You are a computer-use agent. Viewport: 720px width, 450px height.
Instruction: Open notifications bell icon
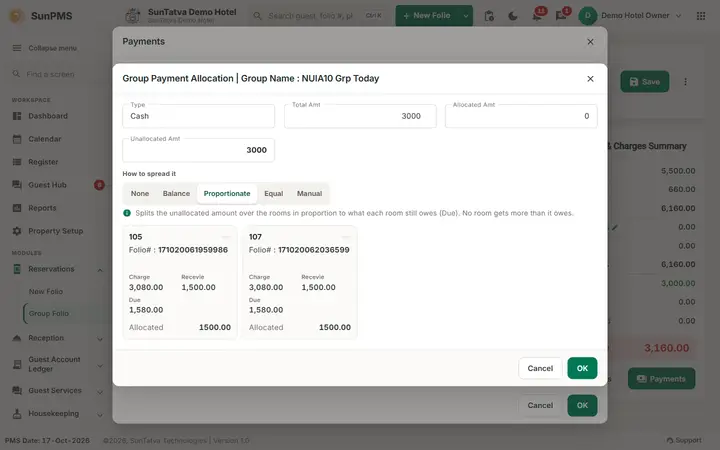[x=537, y=16]
